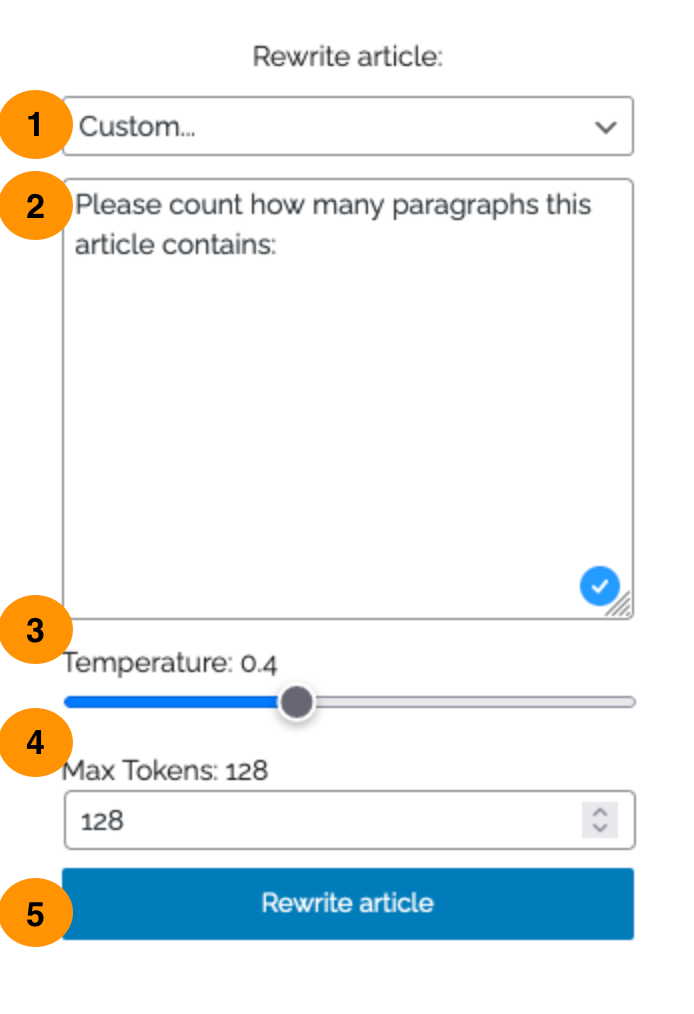
Task: Click the blue filled part of the Temperature track
Action: pos(172,702)
